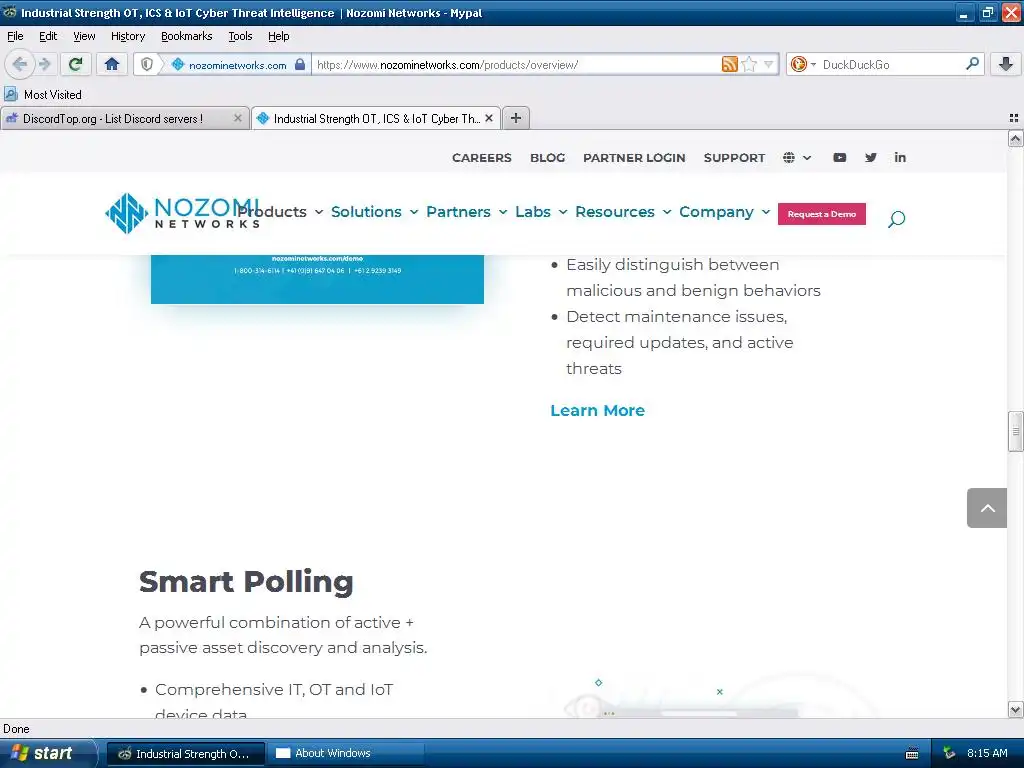
Task: Open the tab groups icon
Action: pyautogui.click(x=1014, y=118)
